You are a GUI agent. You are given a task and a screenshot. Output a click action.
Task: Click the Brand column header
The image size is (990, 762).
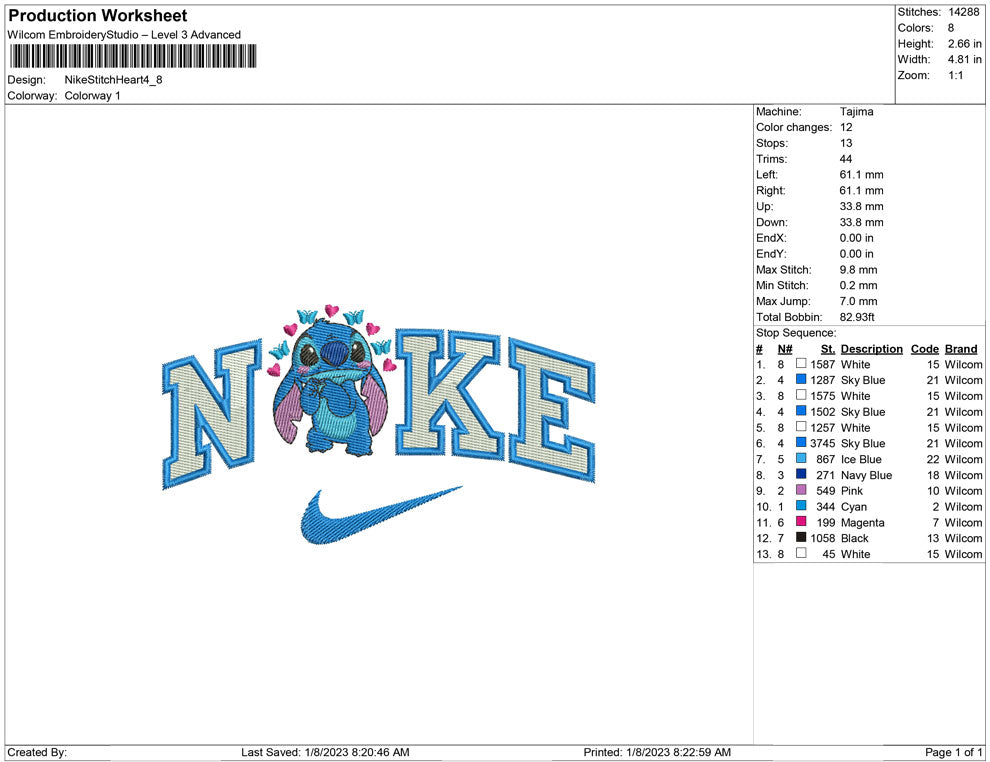(961, 348)
